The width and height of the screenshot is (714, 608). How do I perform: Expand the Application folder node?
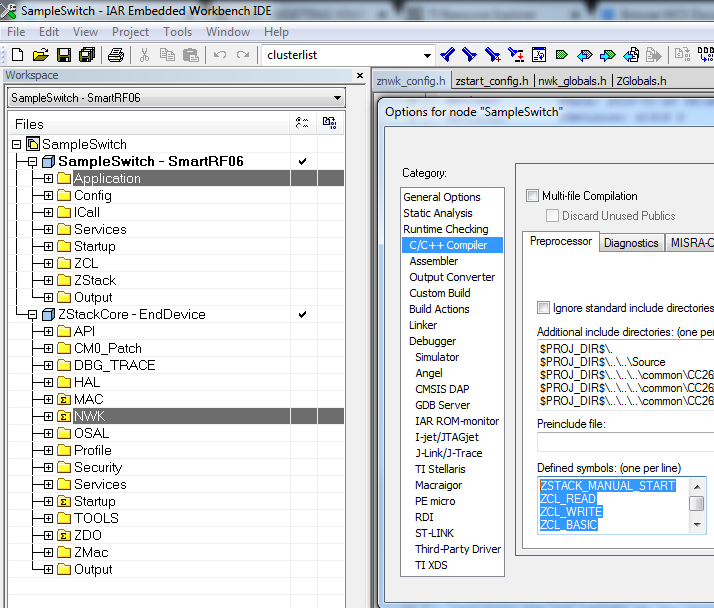pyautogui.click(x=48, y=178)
